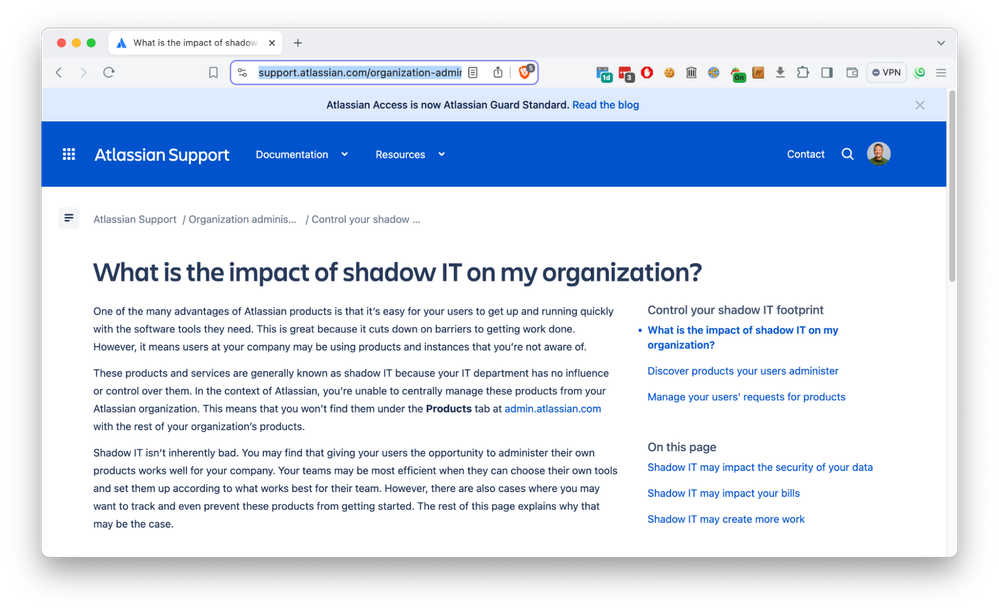Image resolution: width=999 pixels, height=612 pixels.
Task: Toggle reader mode icon in address bar
Action: click(x=473, y=73)
